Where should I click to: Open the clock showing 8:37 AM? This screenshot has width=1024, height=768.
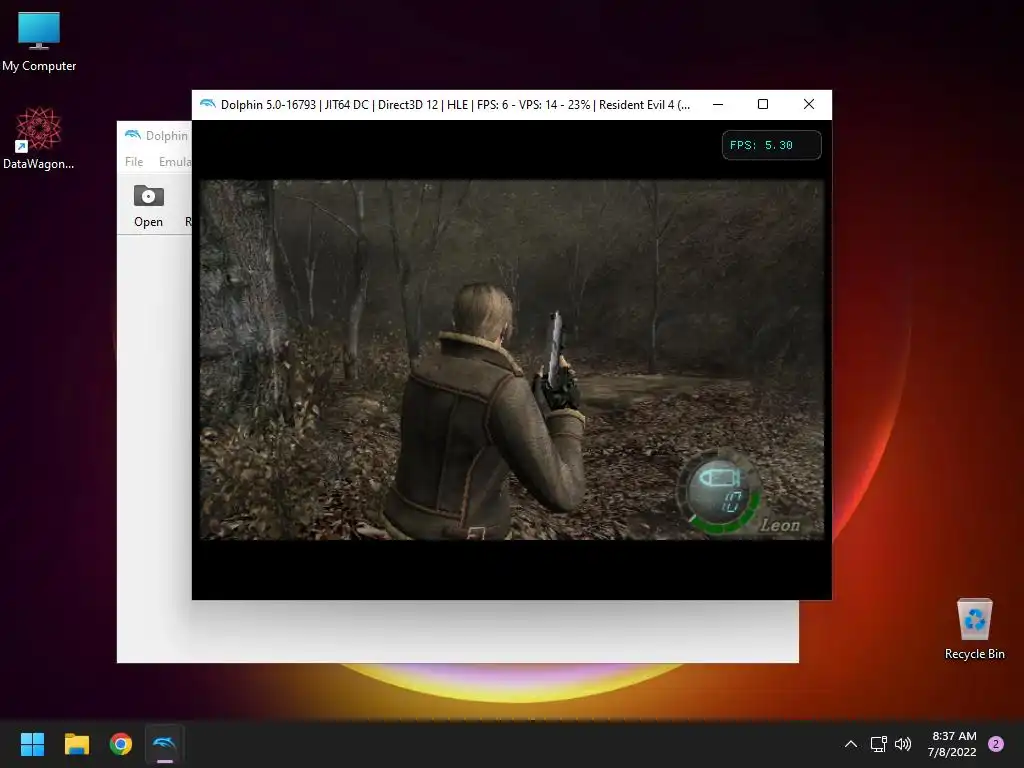pos(952,744)
